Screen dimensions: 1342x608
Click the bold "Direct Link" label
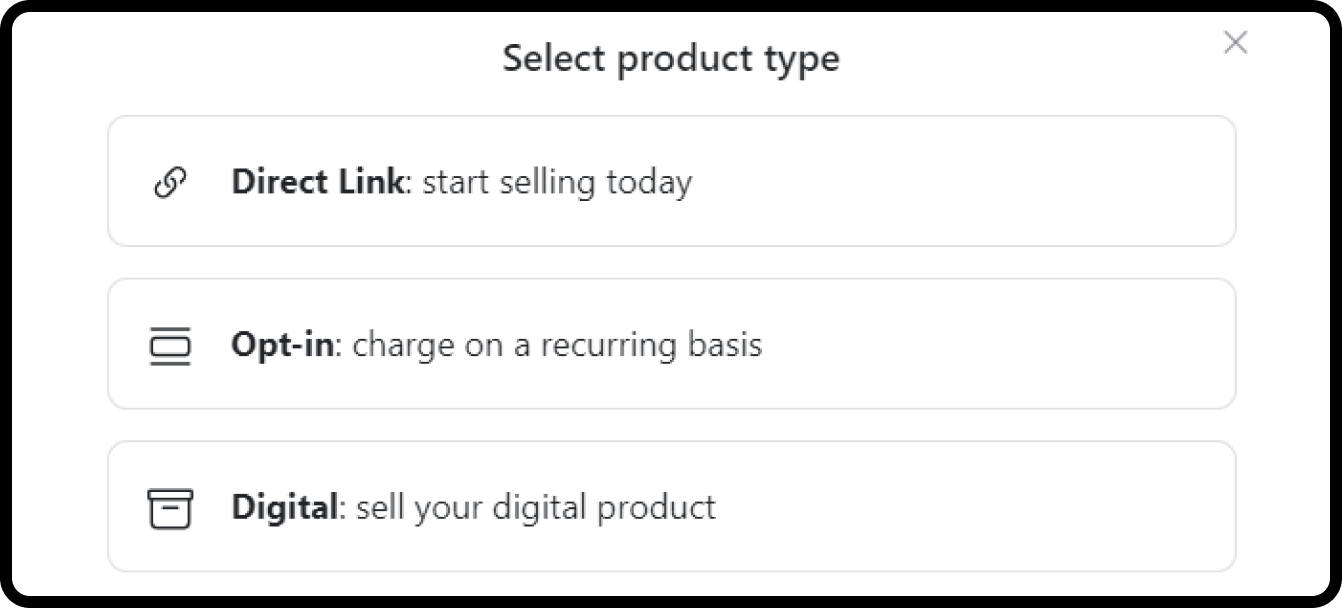click(318, 182)
